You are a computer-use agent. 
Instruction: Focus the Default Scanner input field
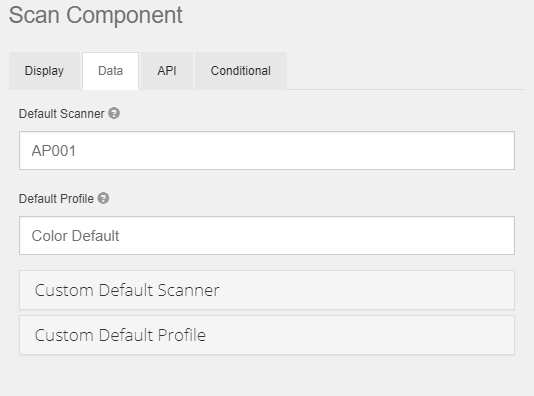267,151
